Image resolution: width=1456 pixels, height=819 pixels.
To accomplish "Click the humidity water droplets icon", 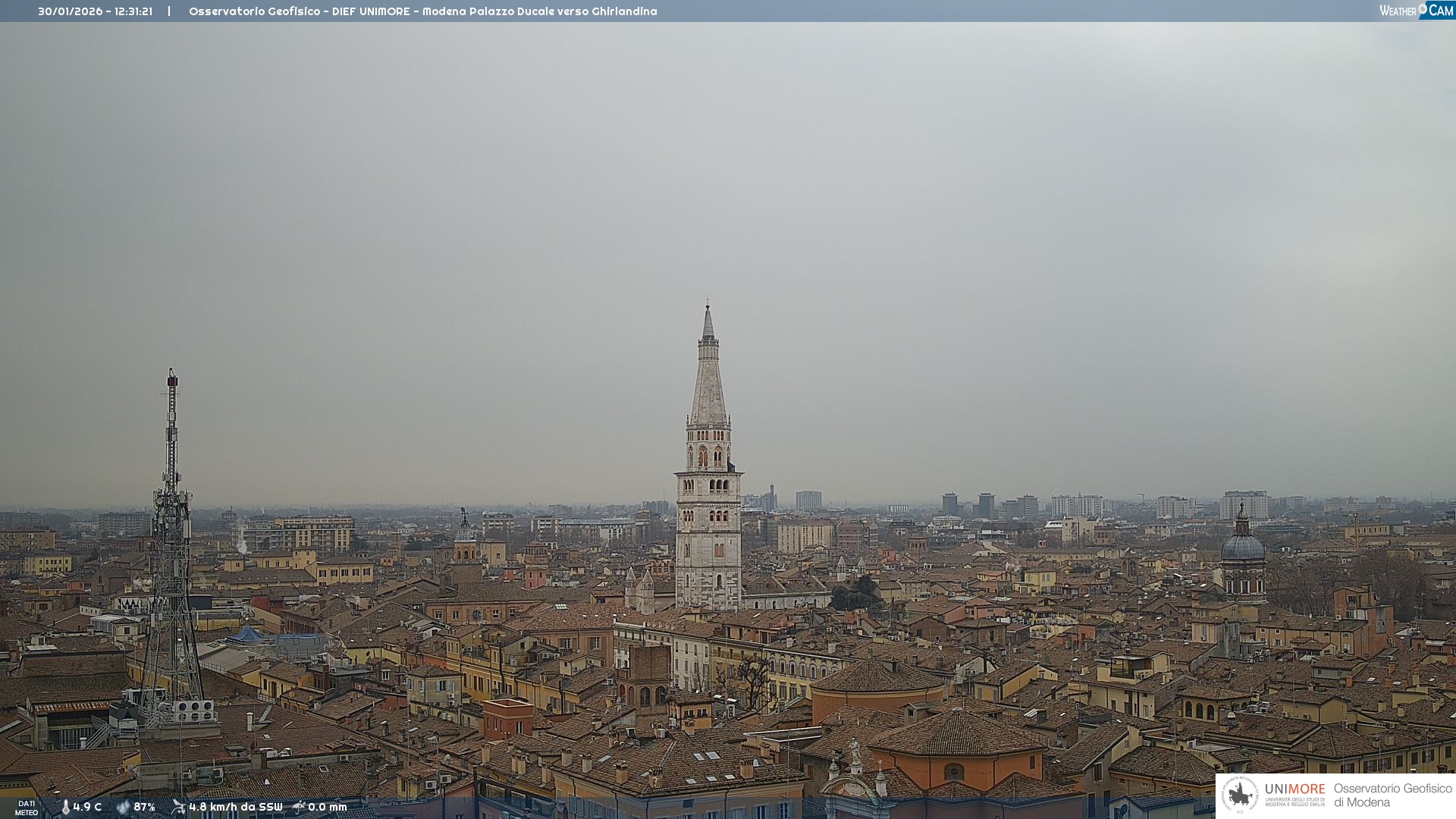I will (x=123, y=807).
